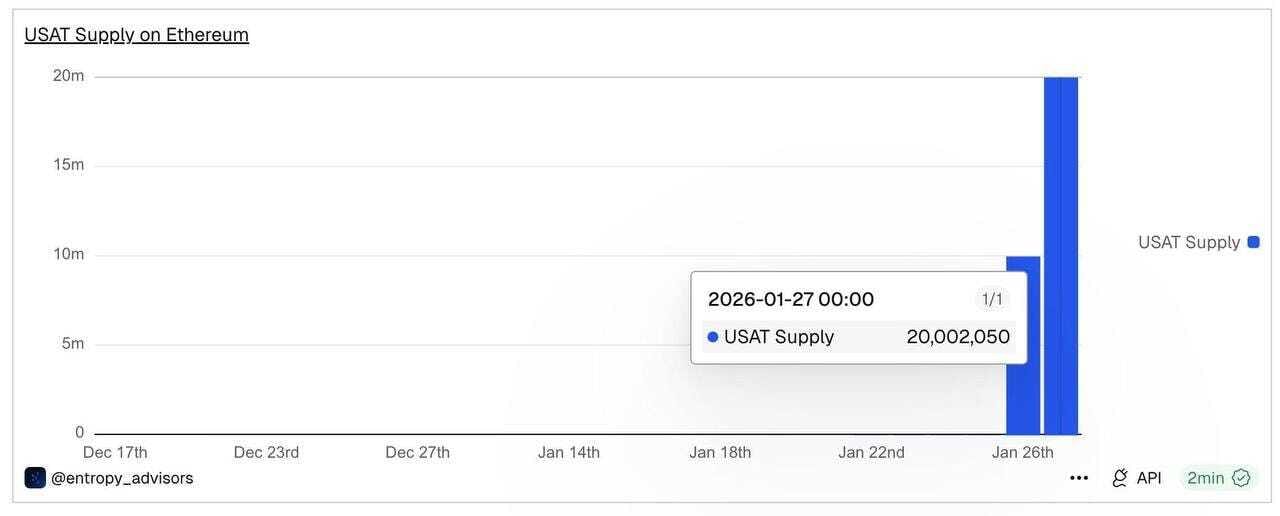The width and height of the screenshot is (1280, 516).
Task: Click the blue dot in the tooltip
Action: 713,337
